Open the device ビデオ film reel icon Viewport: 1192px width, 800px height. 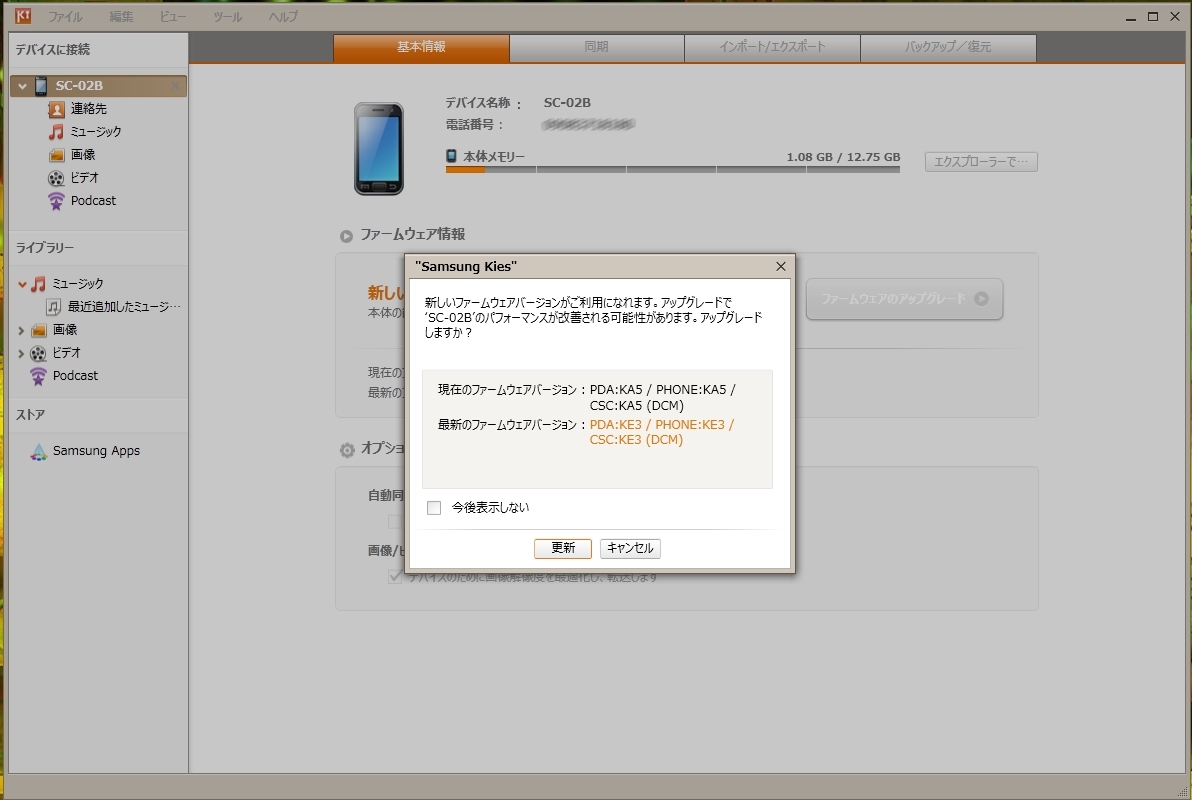[x=56, y=178]
